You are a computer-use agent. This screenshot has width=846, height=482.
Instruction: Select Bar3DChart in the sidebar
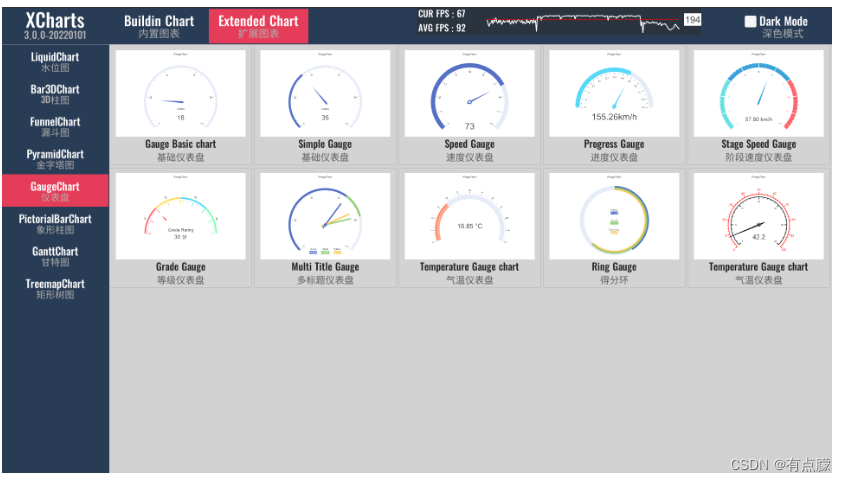click(56, 96)
